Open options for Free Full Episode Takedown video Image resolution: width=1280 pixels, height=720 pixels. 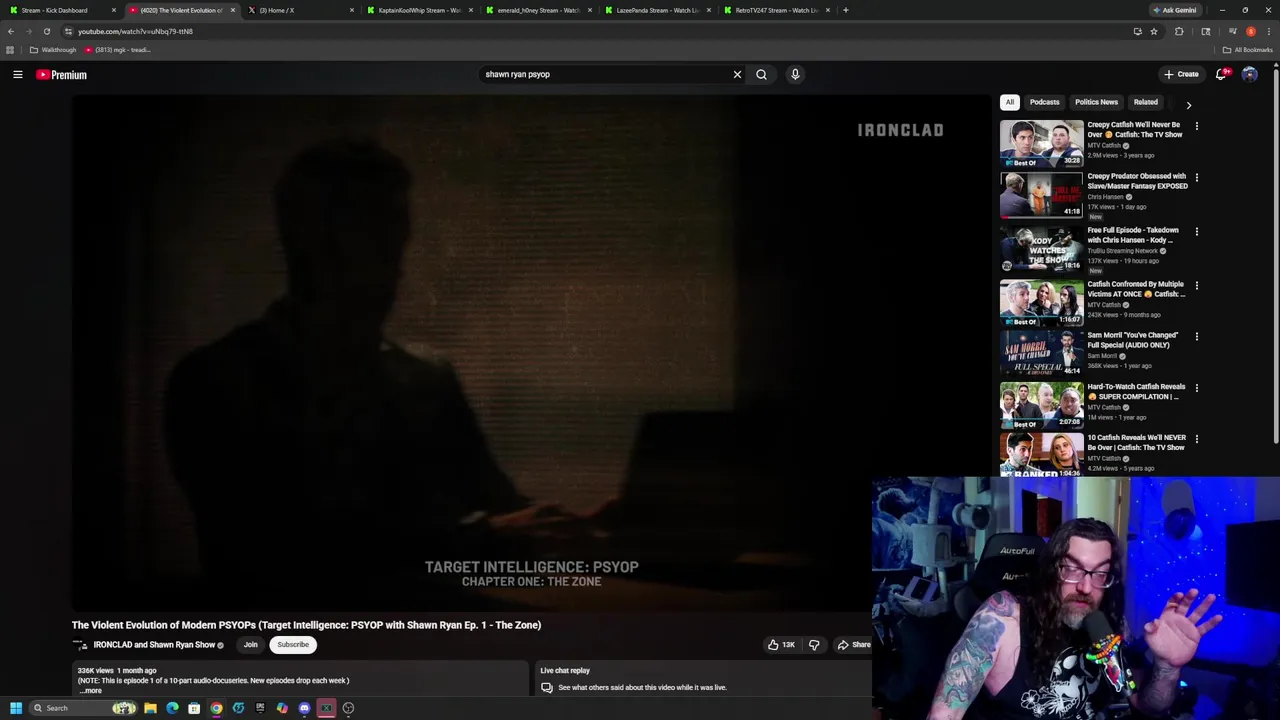point(1196,231)
